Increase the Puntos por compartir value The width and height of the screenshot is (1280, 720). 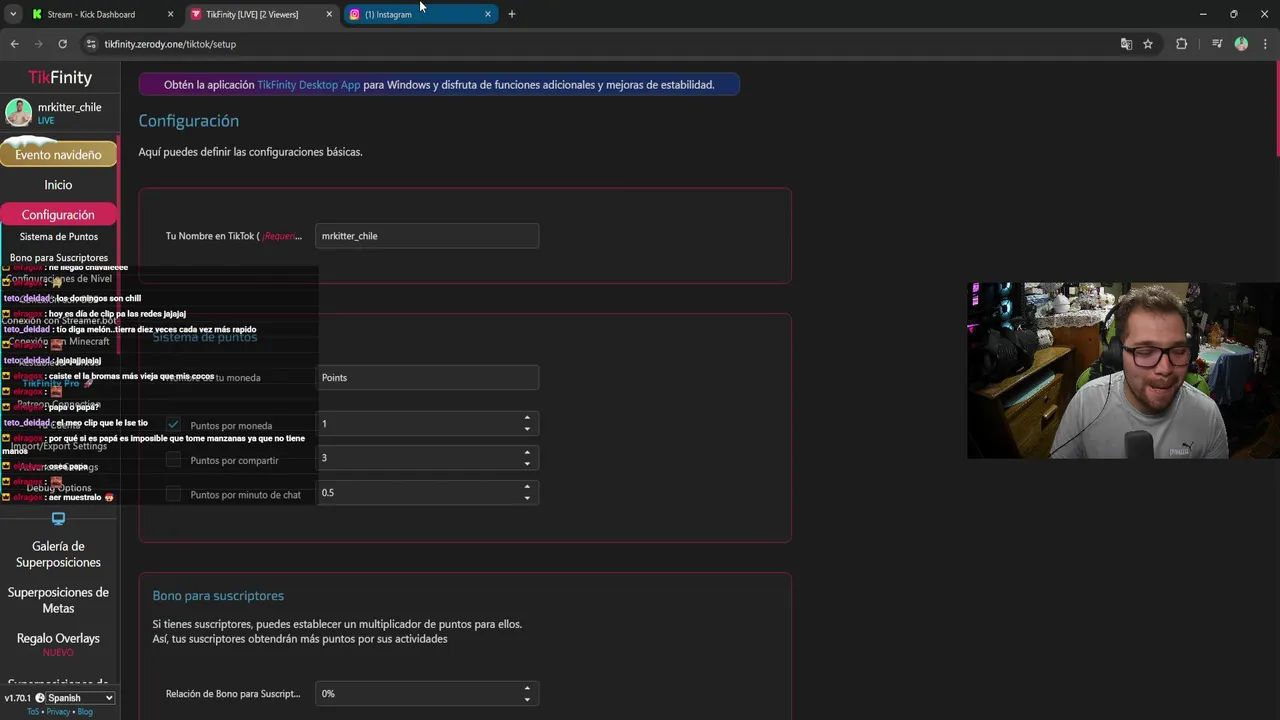coord(527,452)
